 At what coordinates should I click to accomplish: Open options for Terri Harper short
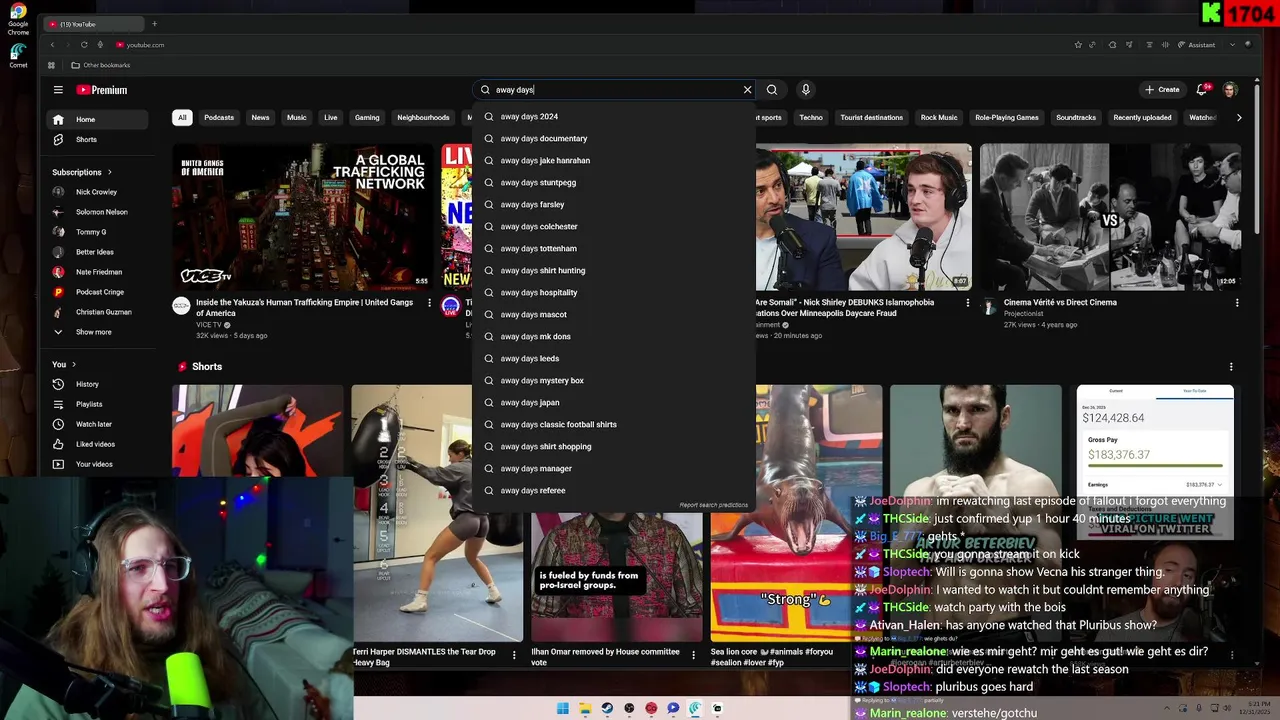pos(514,656)
